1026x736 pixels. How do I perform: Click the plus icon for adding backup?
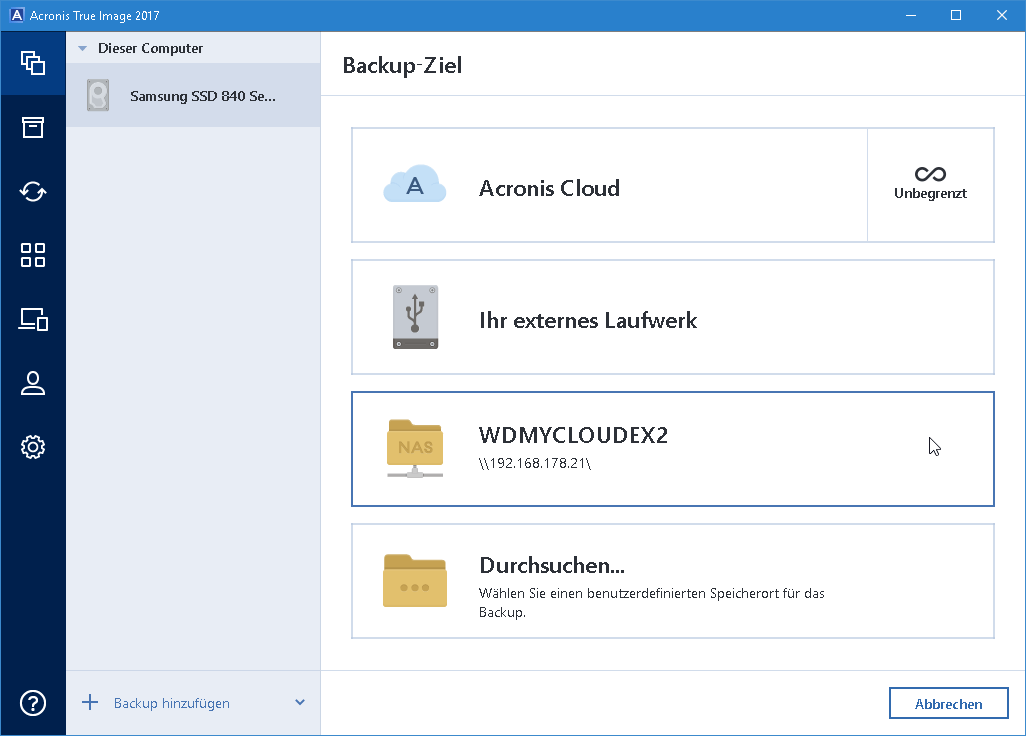coord(90,703)
